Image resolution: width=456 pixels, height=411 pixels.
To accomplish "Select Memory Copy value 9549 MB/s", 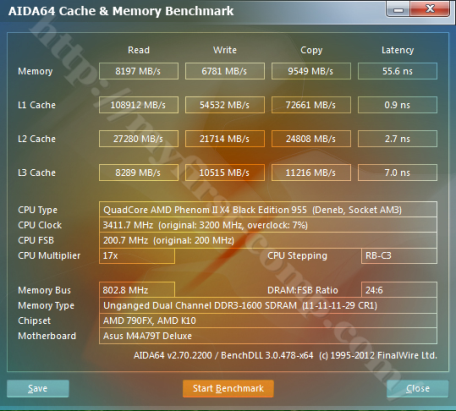I will pos(311,71).
